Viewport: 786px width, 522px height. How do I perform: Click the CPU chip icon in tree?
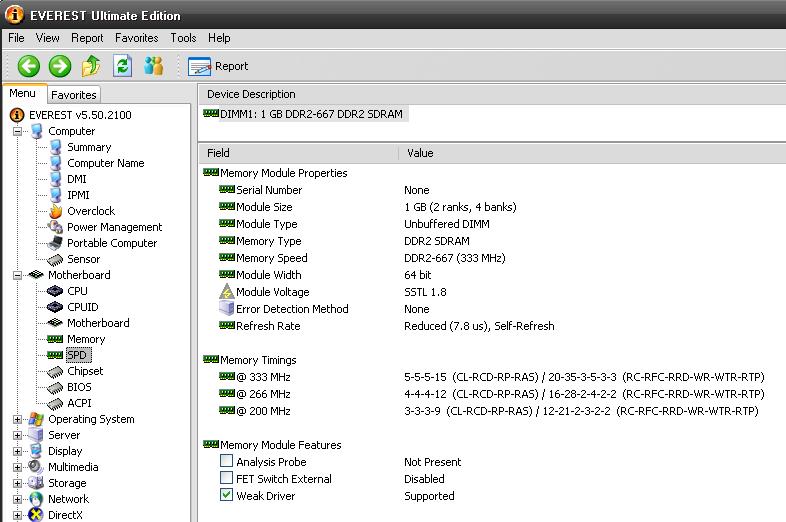click(x=55, y=291)
